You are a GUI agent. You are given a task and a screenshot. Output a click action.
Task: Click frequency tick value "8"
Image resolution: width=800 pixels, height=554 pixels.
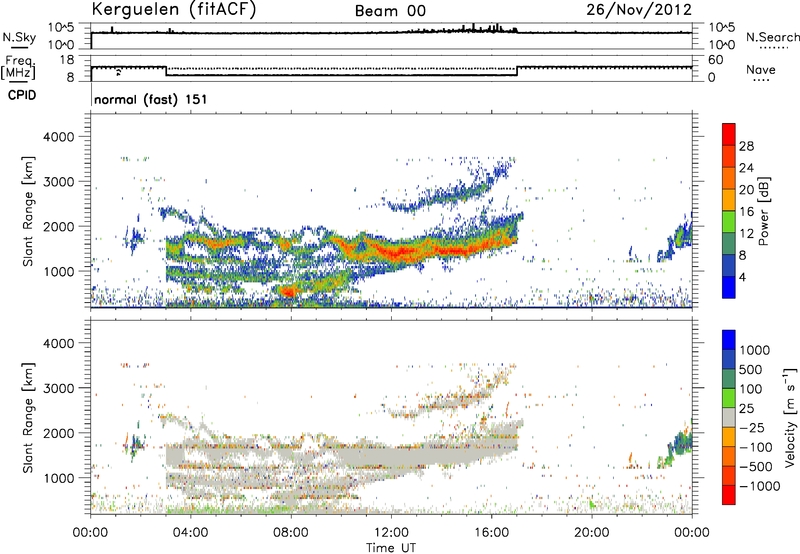point(70,77)
